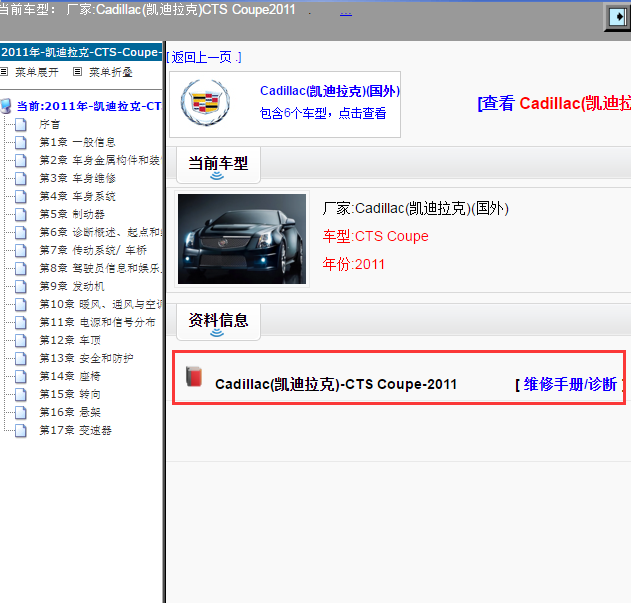This screenshot has width=631, height=603.
Task: Click page icon next to 第7章
Action: click(x=21, y=250)
